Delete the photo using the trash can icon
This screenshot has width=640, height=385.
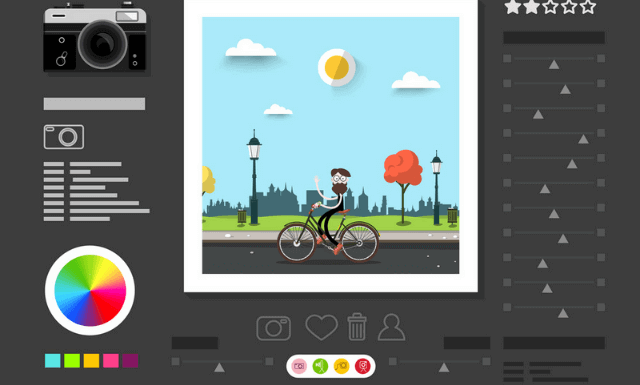click(357, 327)
